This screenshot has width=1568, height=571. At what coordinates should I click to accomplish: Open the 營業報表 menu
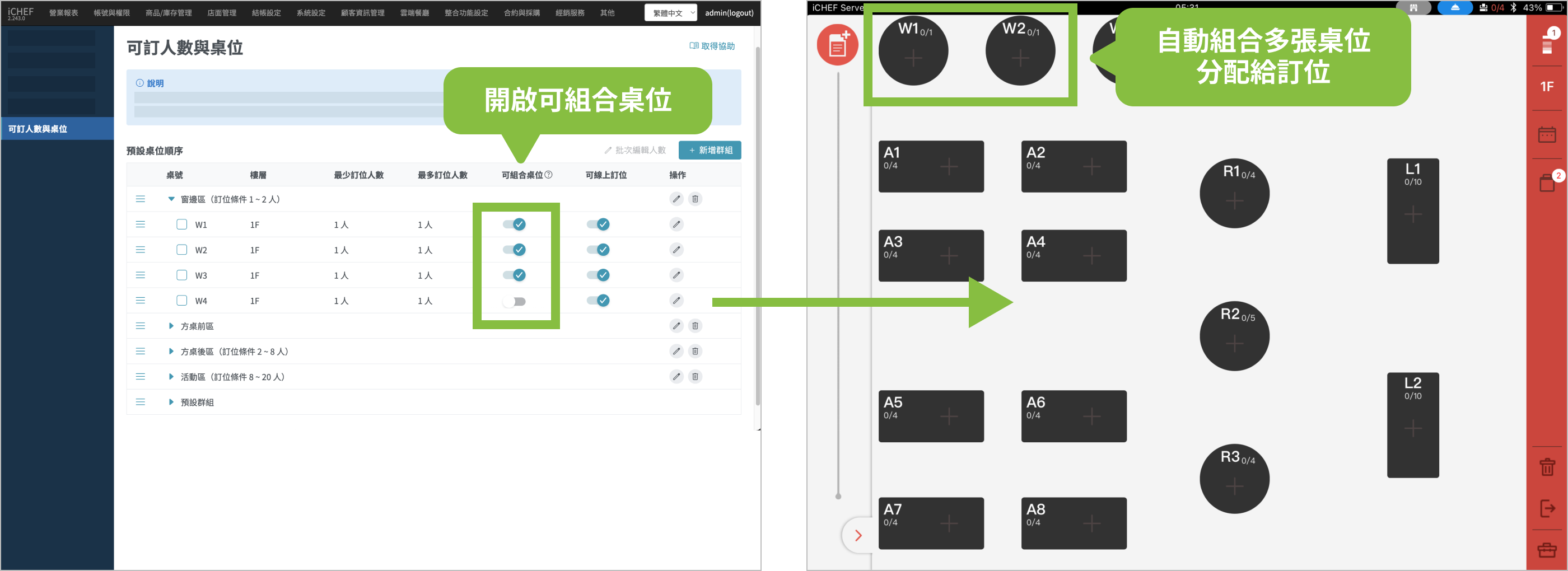tap(63, 13)
